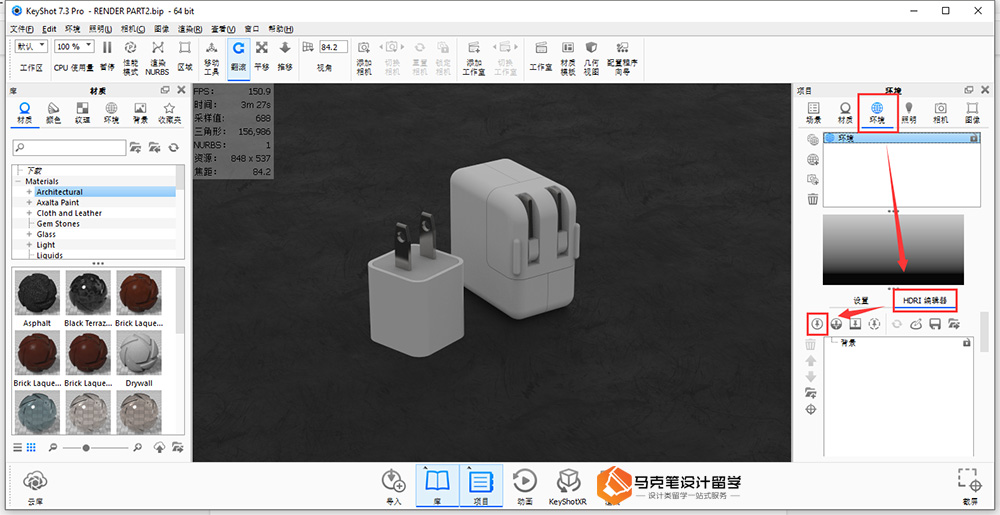Open the 几何视图 geometry view
This screenshot has width=1000, height=515.
(x=591, y=58)
